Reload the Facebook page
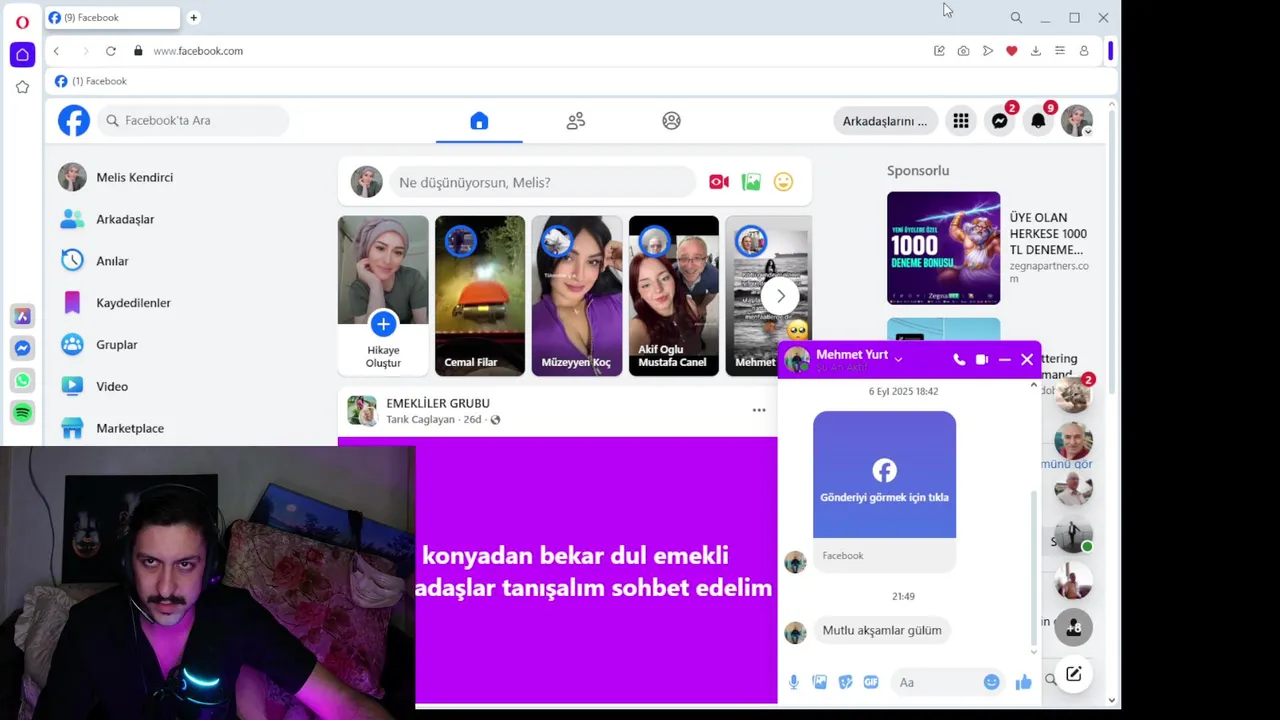1280x720 pixels. click(111, 51)
